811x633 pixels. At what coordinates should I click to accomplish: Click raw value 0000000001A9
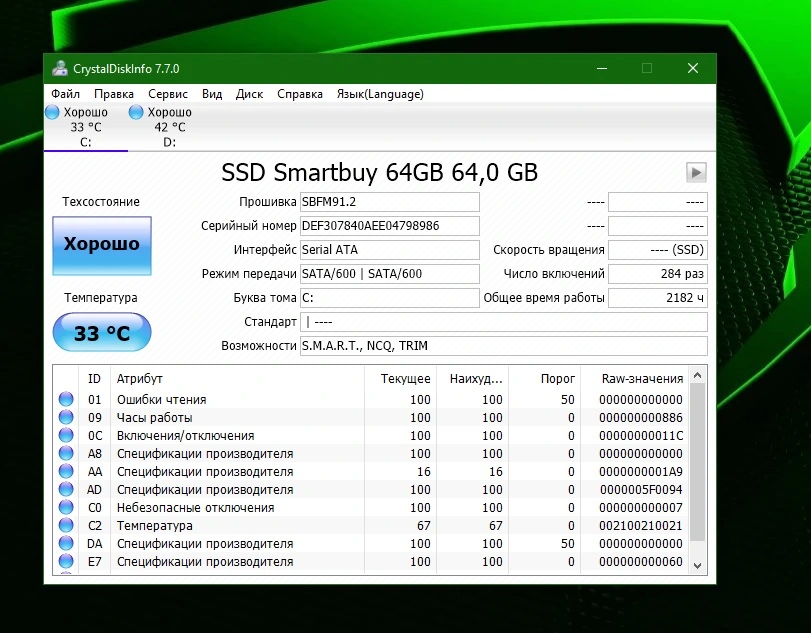(641, 472)
